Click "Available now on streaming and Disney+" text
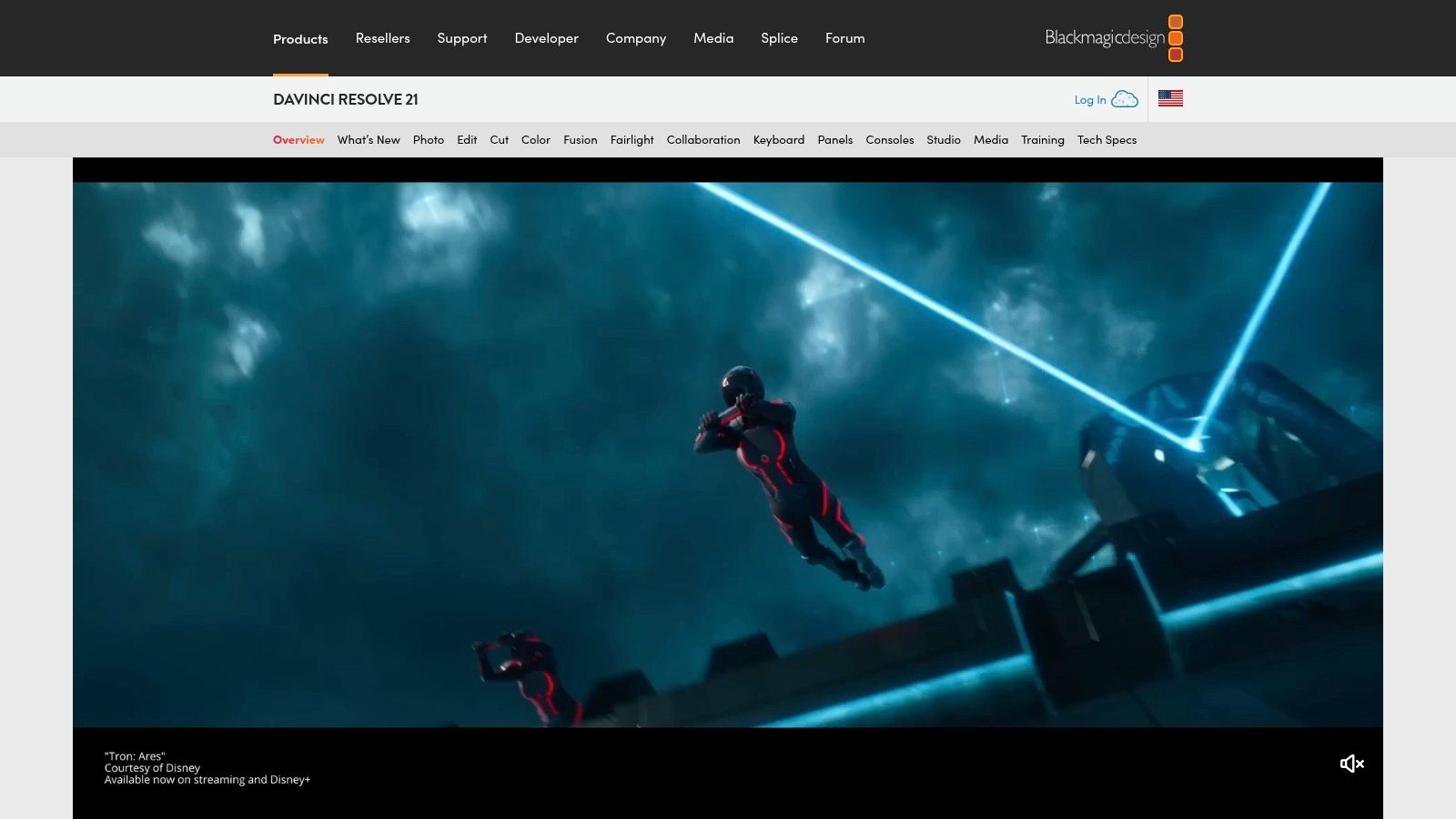The image size is (1456, 819). click(207, 780)
